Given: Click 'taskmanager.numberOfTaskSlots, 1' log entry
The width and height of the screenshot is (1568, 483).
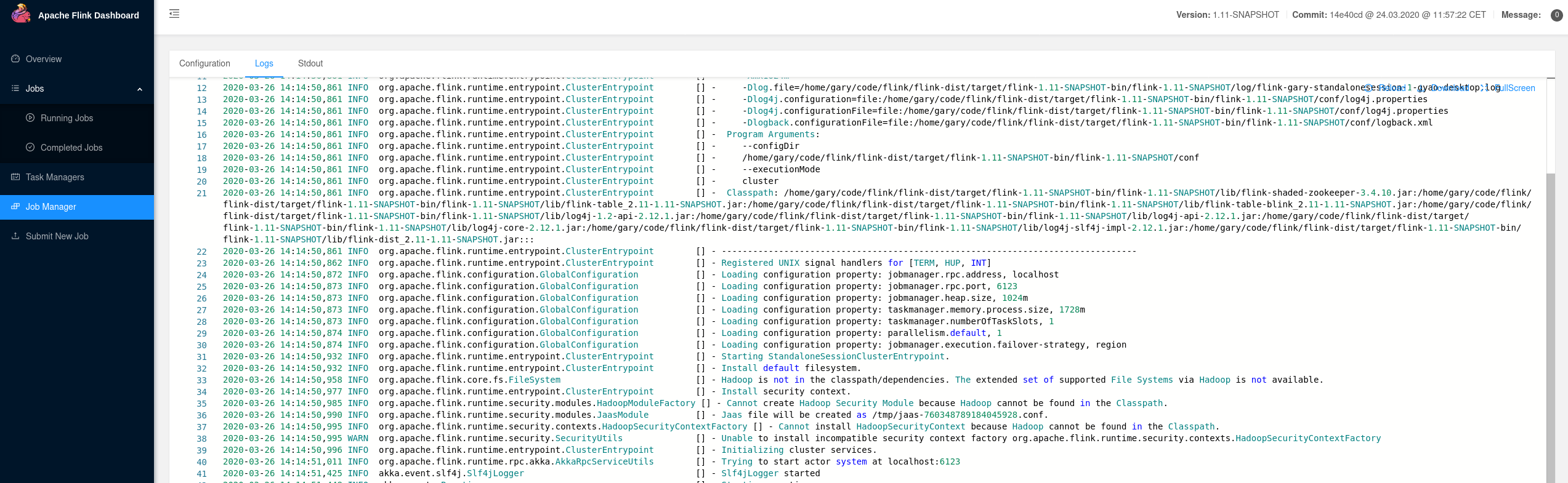Looking at the screenshot, I should [x=971, y=321].
